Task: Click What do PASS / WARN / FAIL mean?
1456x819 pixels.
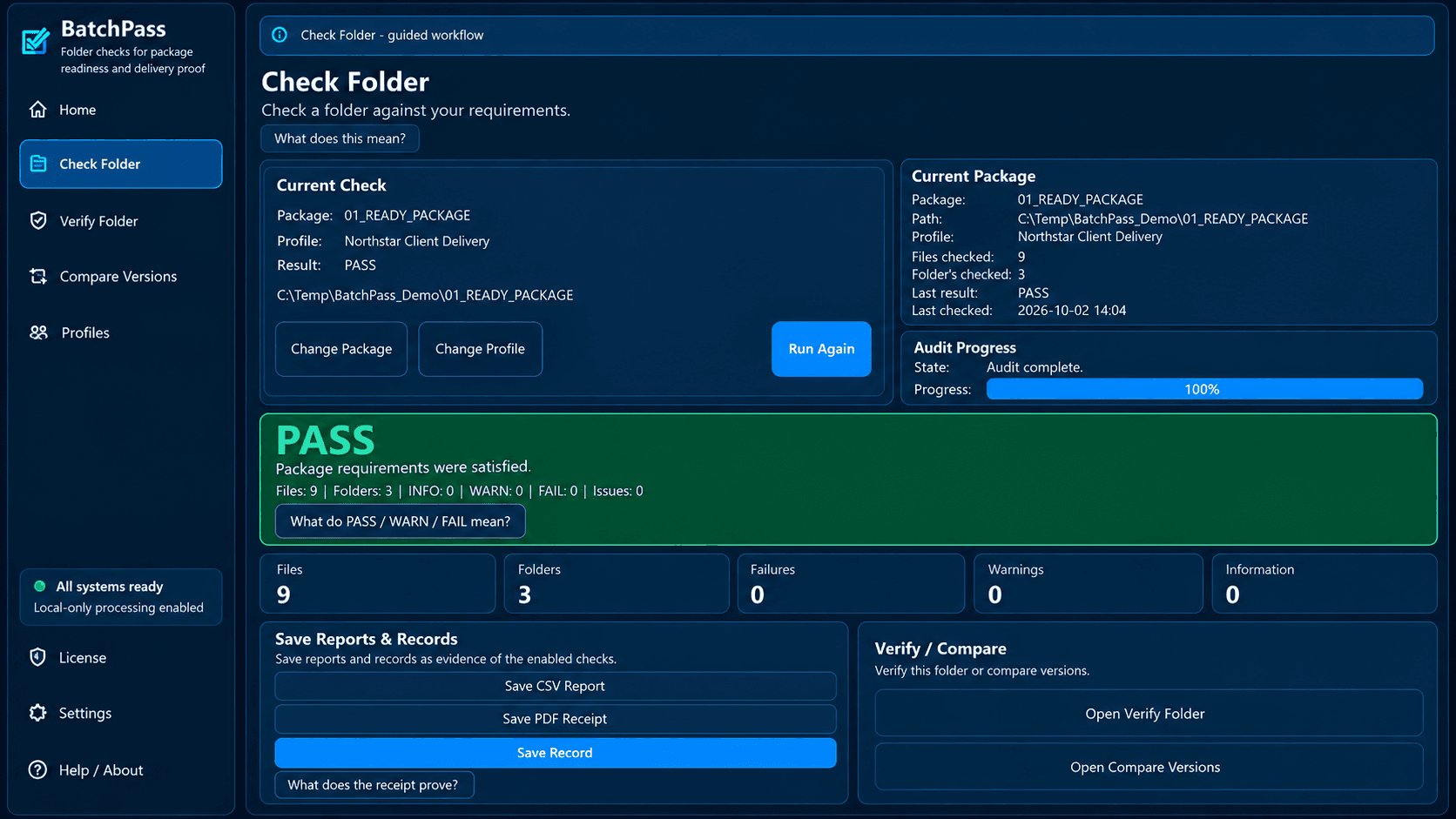Action: [x=401, y=521]
